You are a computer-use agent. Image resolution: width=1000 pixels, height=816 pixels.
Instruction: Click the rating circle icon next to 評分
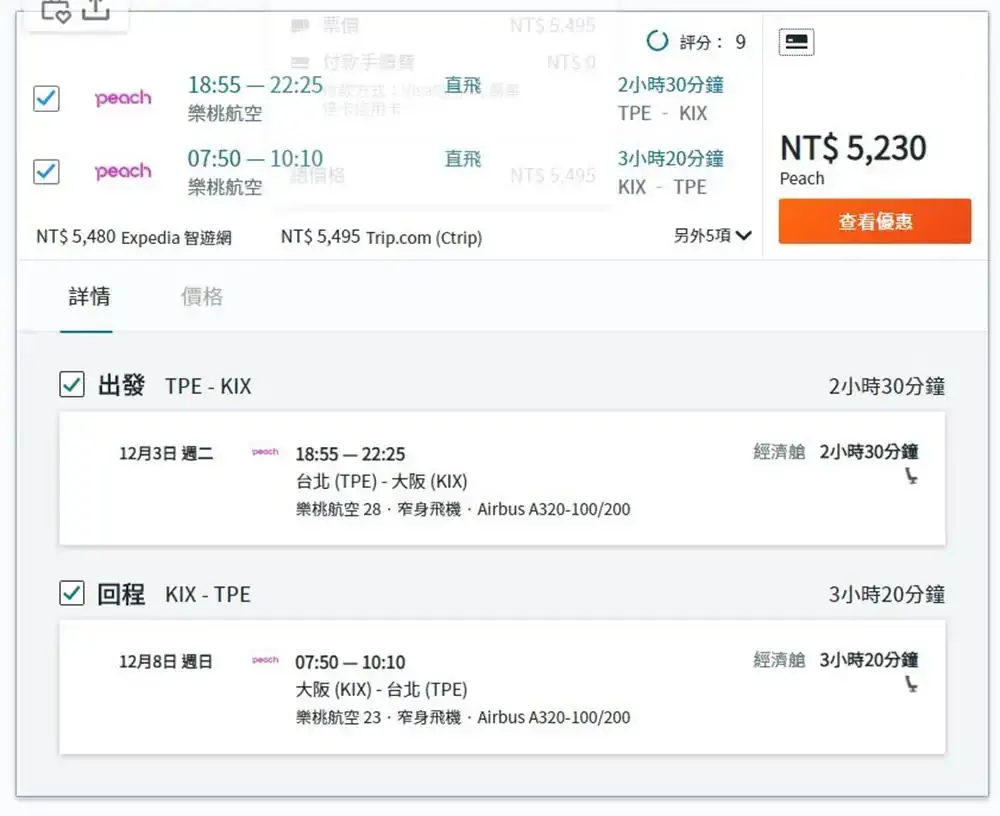click(657, 41)
